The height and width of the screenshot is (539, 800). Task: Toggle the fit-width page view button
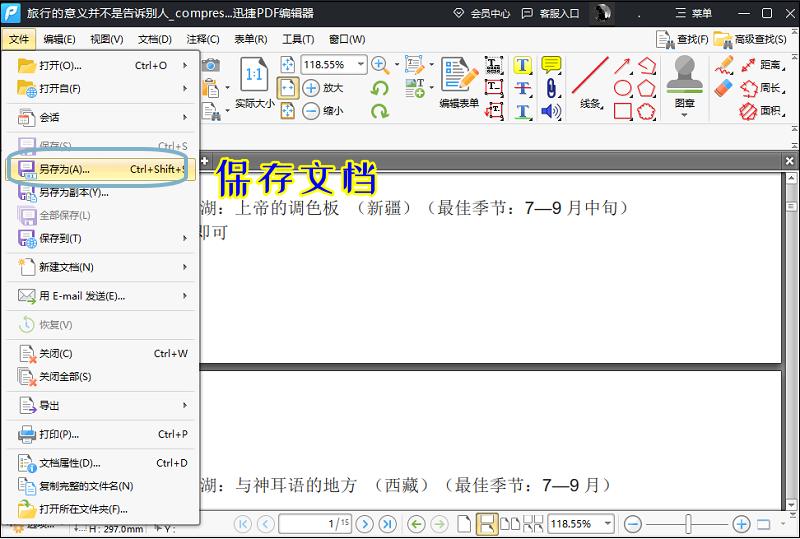pyautogui.click(x=287, y=88)
